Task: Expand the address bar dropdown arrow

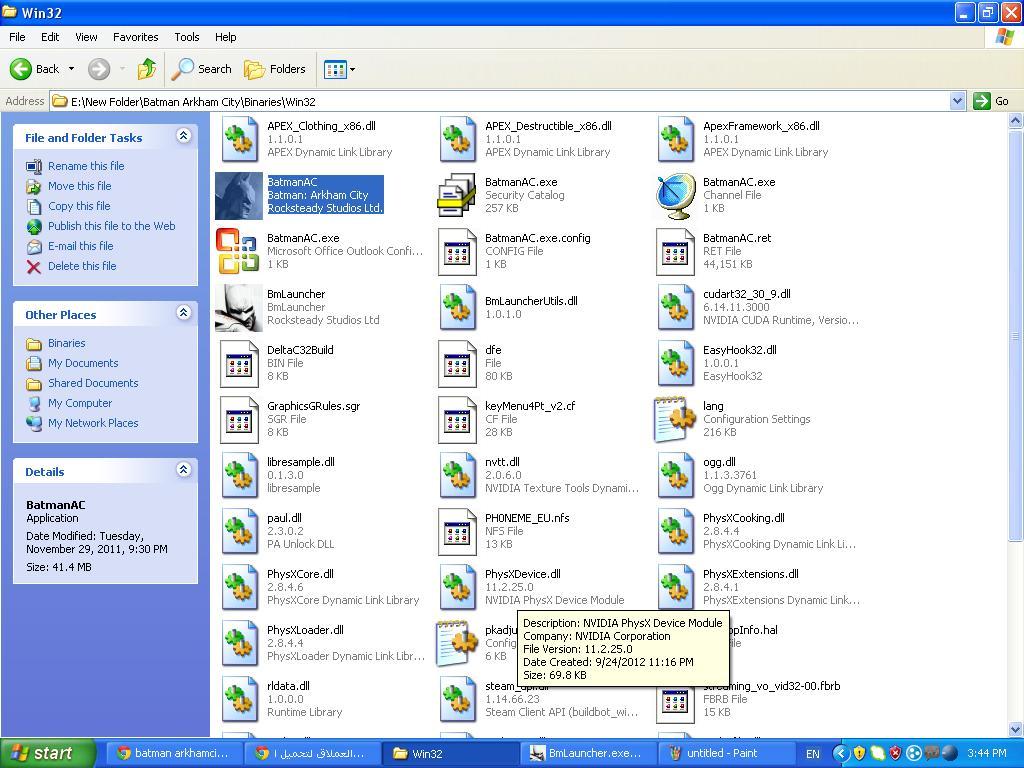Action: tap(957, 101)
